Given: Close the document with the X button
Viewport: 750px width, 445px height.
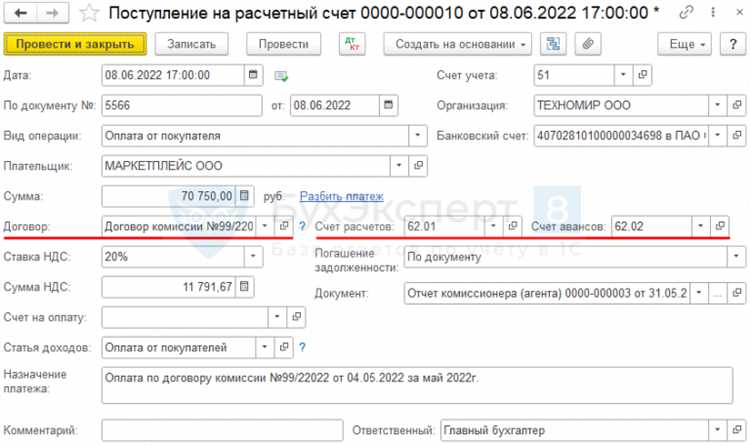Looking at the screenshot, I should [x=739, y=12].
